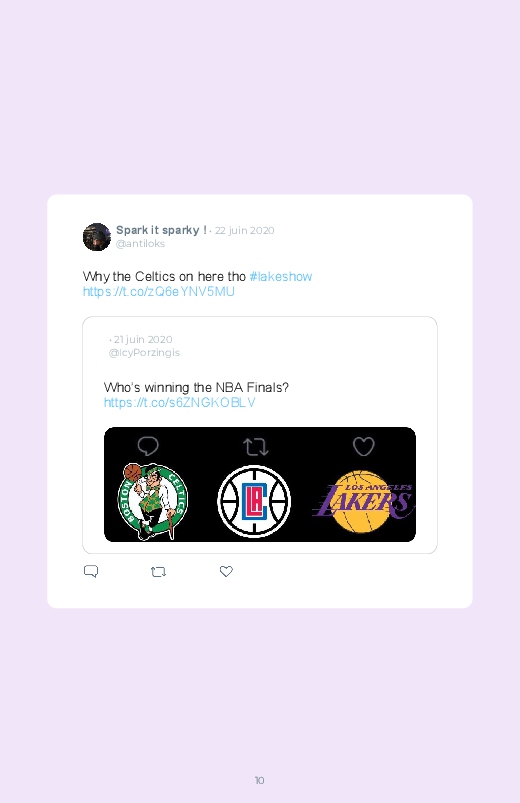Click the @IcyPorzingis handle

[x=144, y=353]
